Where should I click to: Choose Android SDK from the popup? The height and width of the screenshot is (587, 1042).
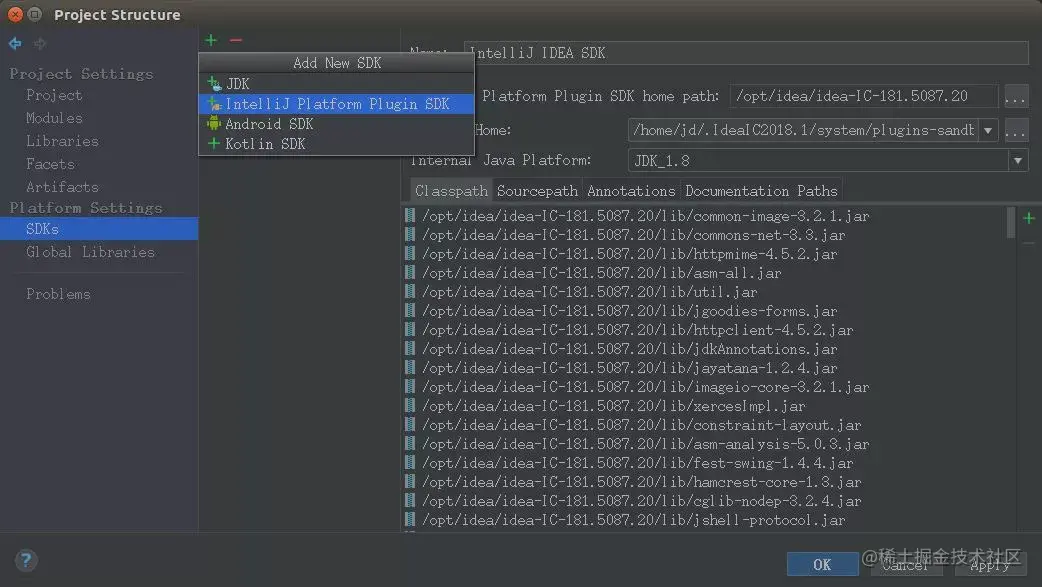click(x=336, y=124)
